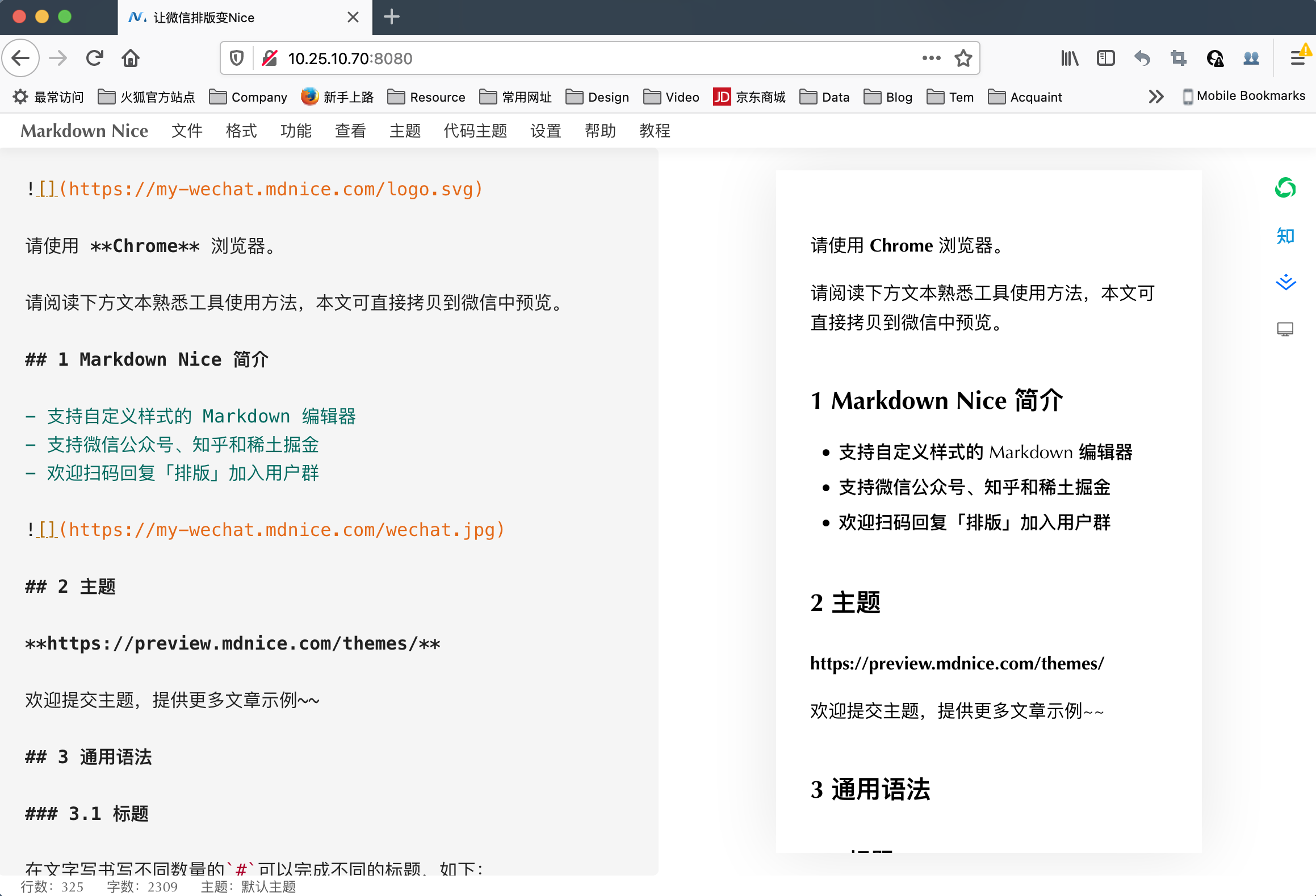
Task: Click status bar '字数: 2309'
Action: click(143, 886)
